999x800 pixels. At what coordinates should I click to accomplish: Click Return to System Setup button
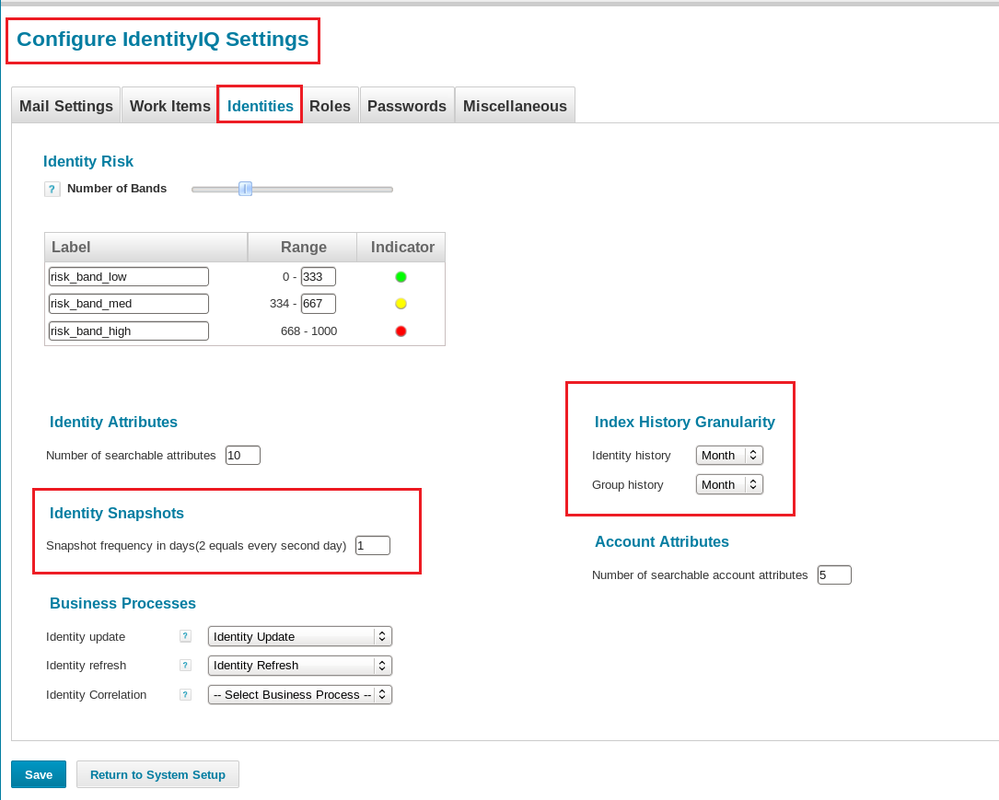pyautogui.click(x=158, y=774)
